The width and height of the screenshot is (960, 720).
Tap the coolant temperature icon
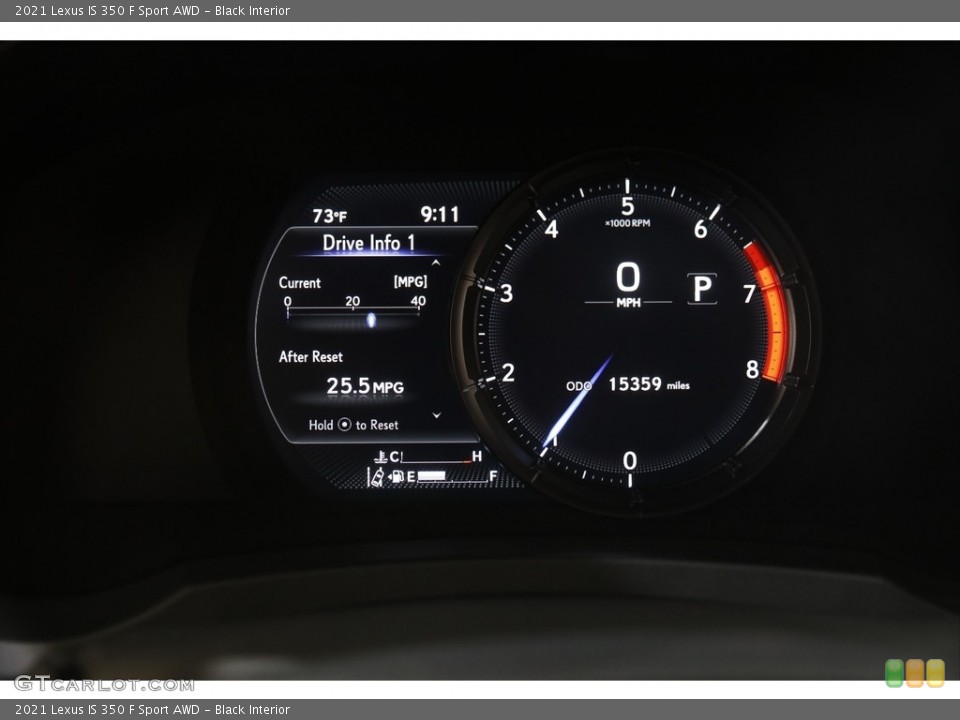[x=380, y=457]
